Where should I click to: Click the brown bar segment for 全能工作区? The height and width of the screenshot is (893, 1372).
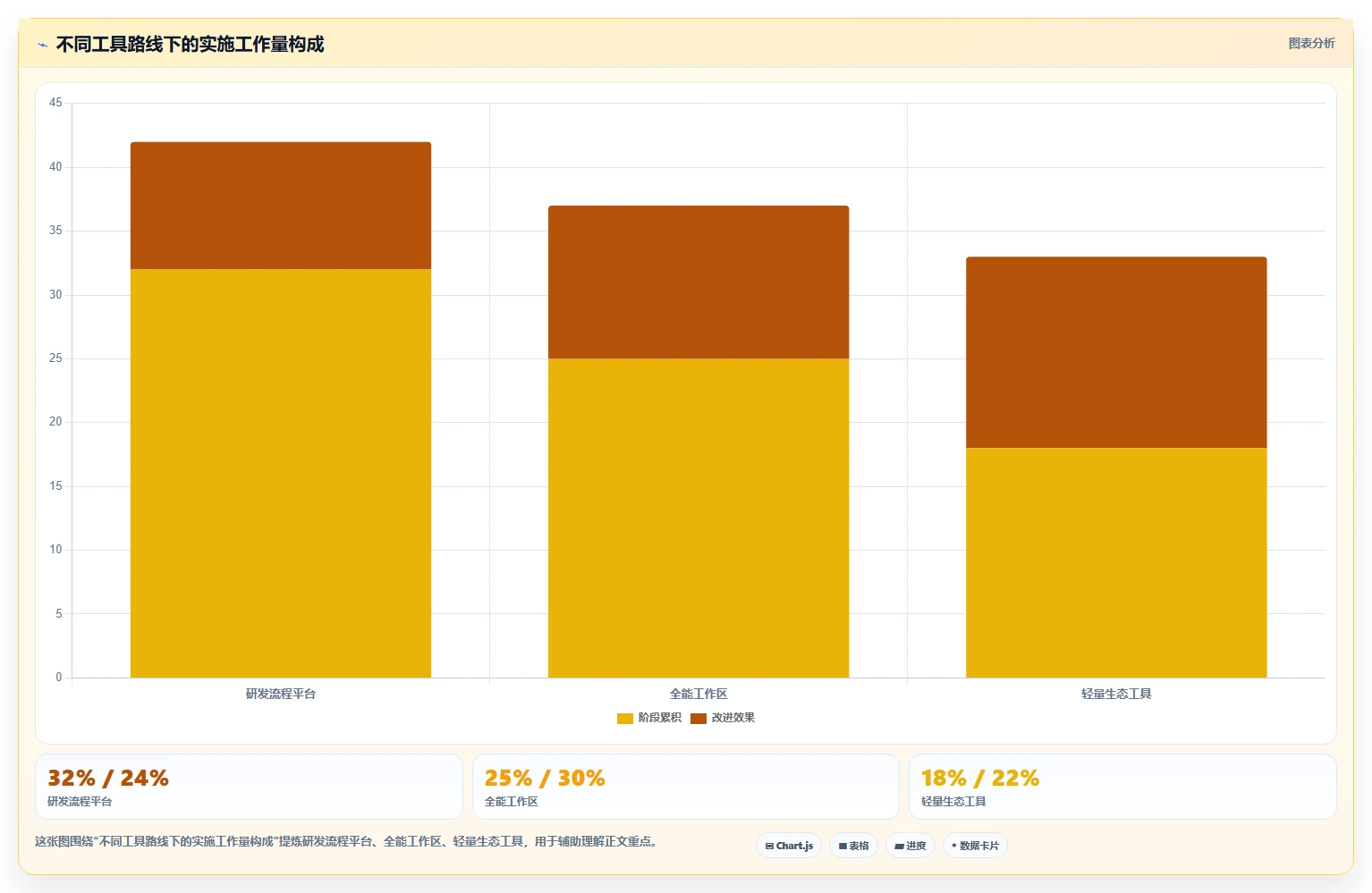(699, 282)
